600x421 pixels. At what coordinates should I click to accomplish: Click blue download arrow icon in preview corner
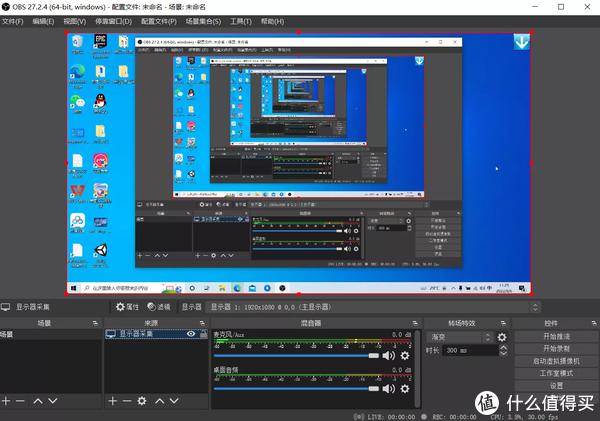pos(521,42)
